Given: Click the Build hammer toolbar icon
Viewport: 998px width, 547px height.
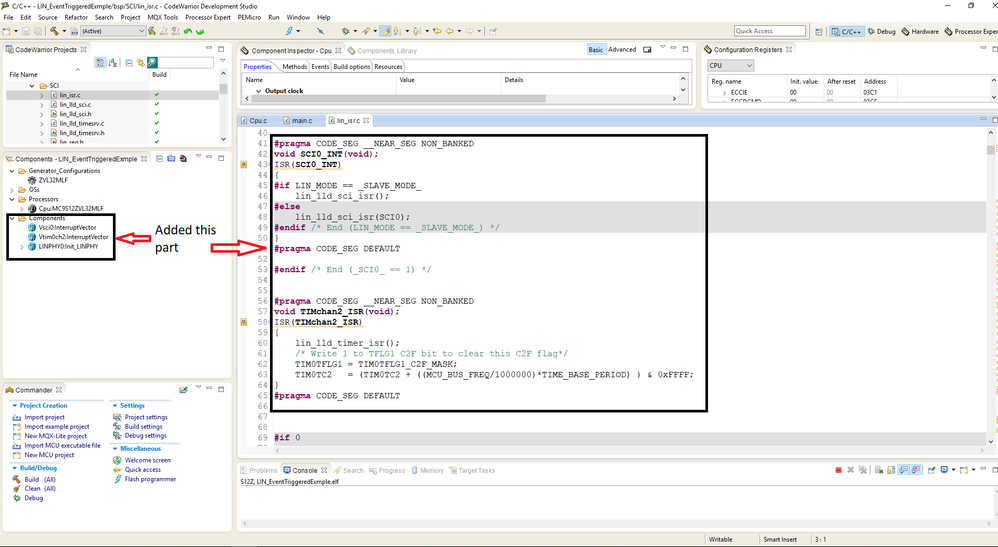Looking at the screenshot, I should [54, 31].
